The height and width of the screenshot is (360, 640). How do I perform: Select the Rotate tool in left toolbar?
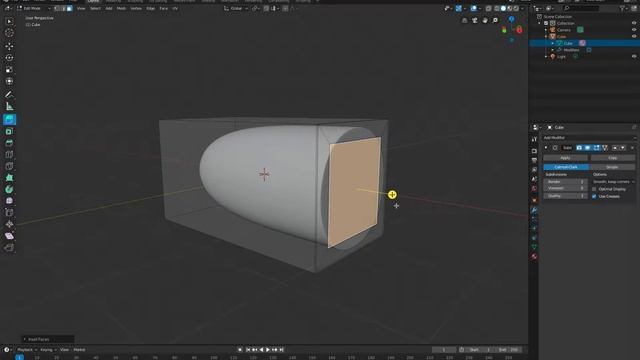click(9, 58)
